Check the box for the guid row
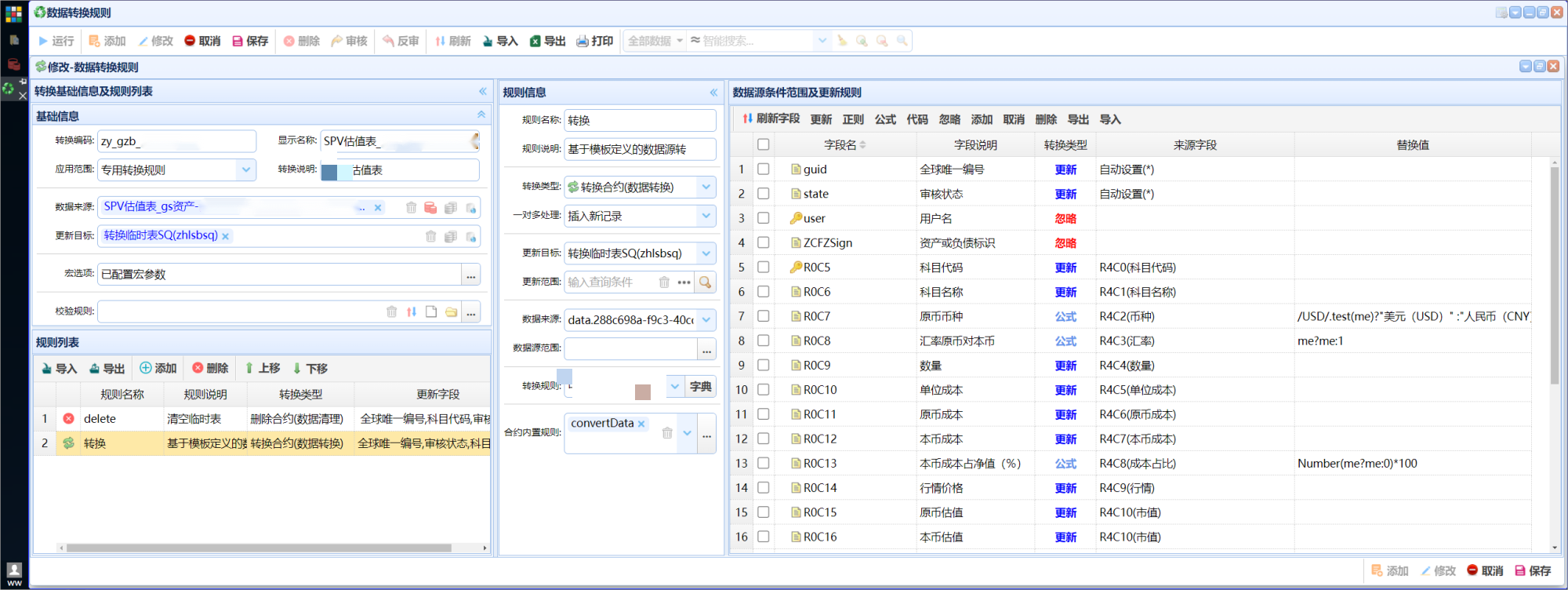The width and height of the screenshot is (1568, 590). coord(764,169)
